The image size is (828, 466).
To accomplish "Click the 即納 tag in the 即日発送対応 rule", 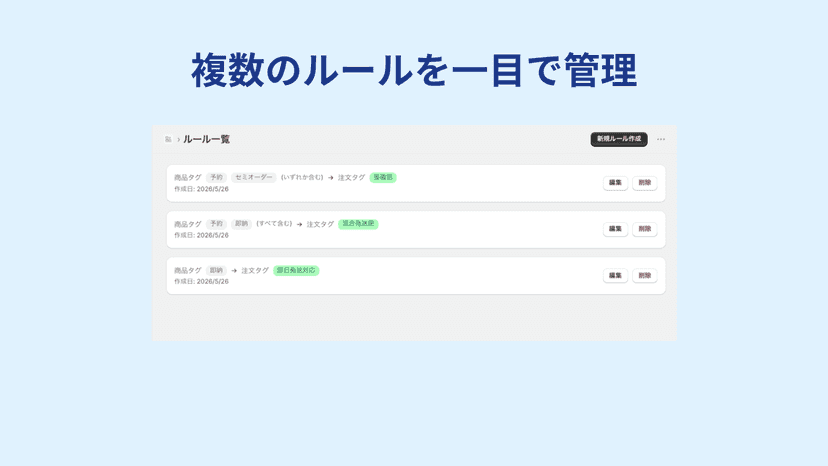I will [217, 271].
